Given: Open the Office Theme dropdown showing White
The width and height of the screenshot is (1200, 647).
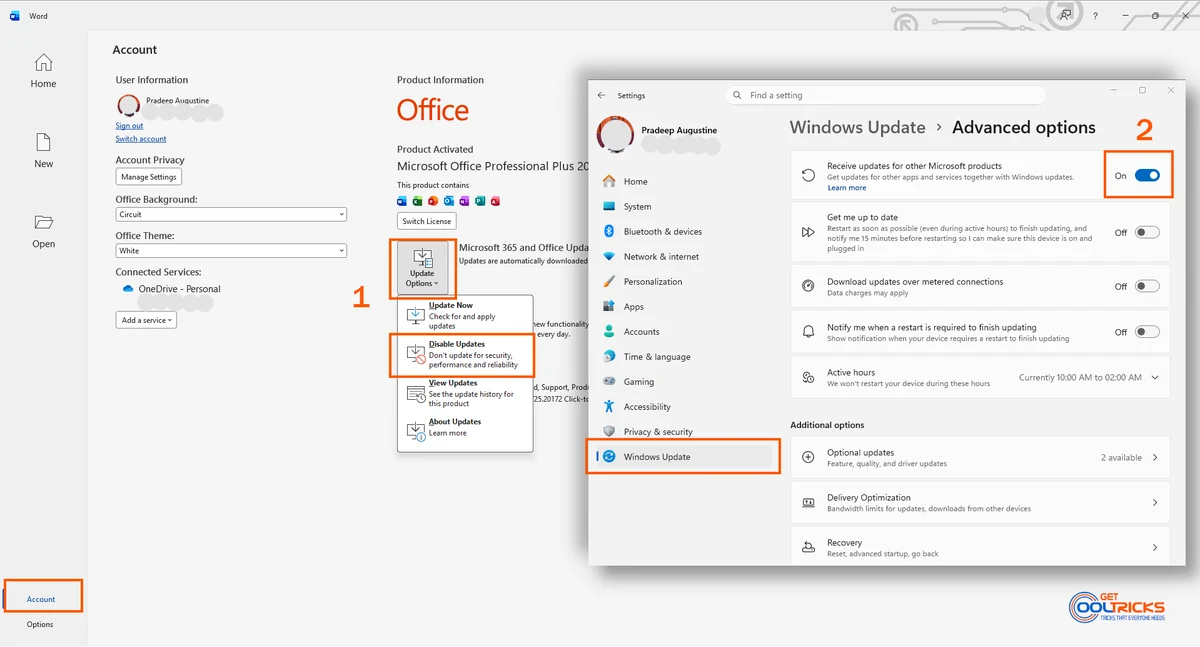Looking at the screenshot, I should [231, 251].
